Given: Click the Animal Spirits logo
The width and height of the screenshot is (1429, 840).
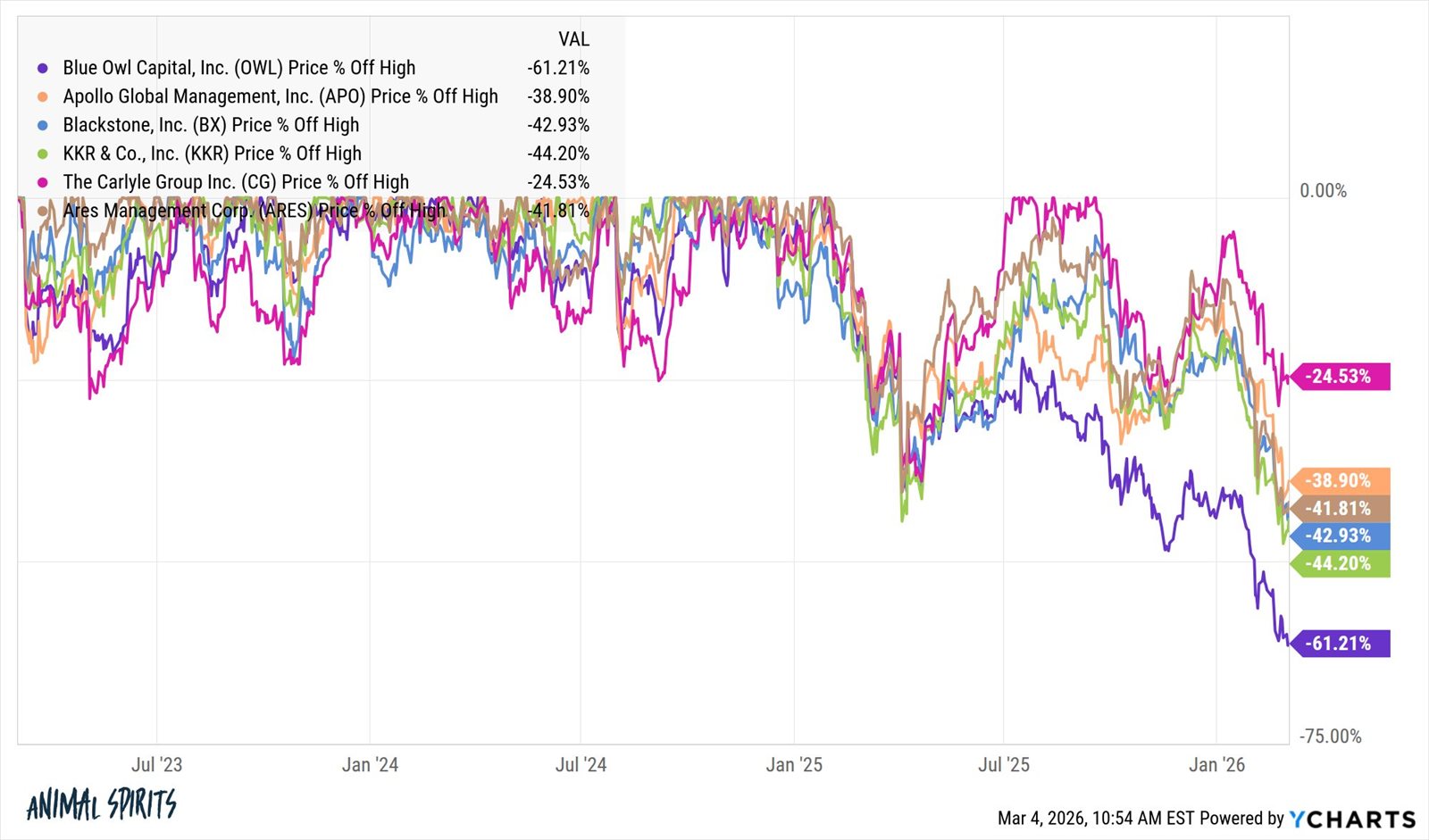Looking at the screenshot, I should [101, 804].
